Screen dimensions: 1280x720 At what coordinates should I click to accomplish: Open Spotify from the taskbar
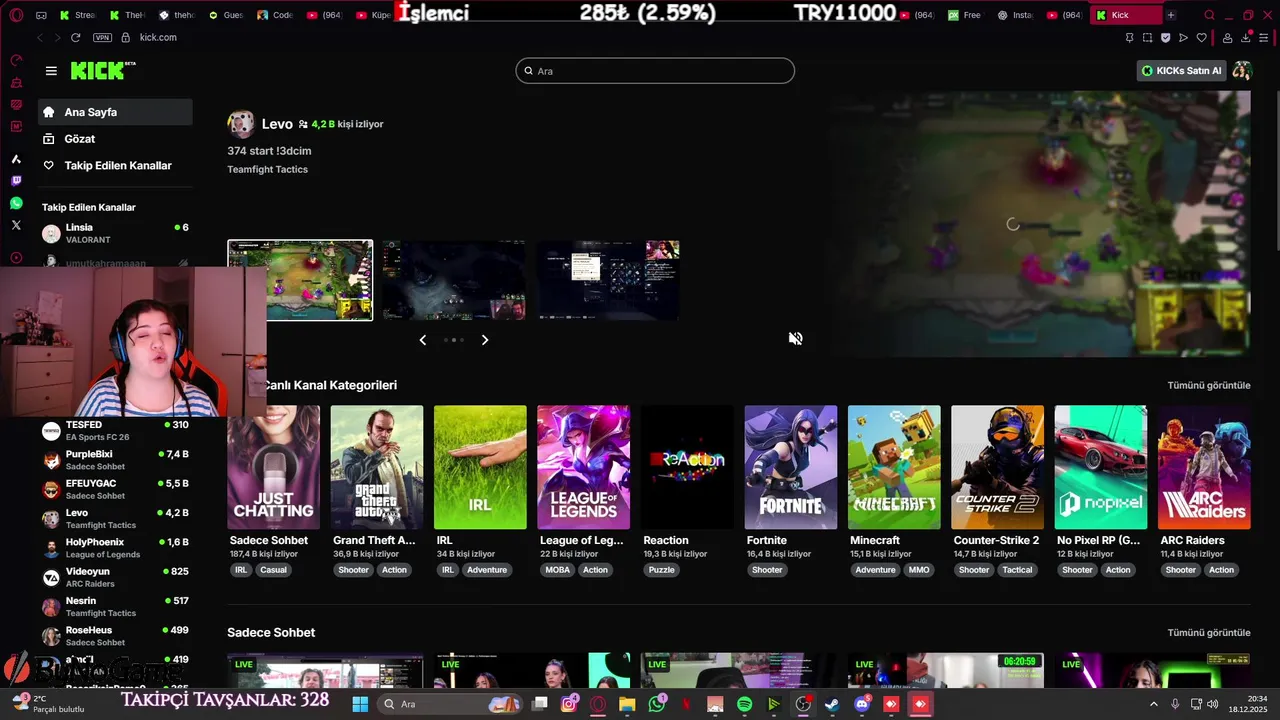pyautogui.click(x=744, y=704)
